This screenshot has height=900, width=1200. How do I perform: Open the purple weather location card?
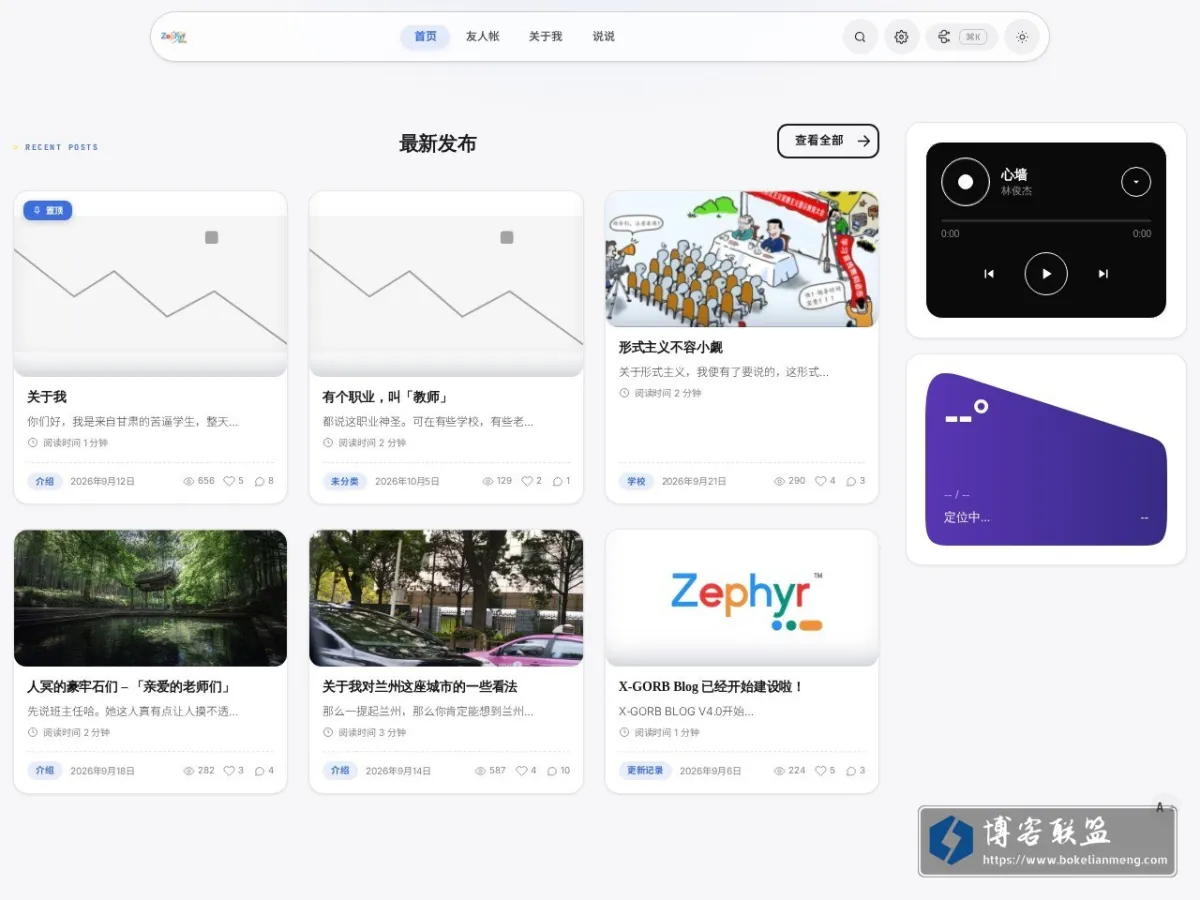pos(1046,460)
